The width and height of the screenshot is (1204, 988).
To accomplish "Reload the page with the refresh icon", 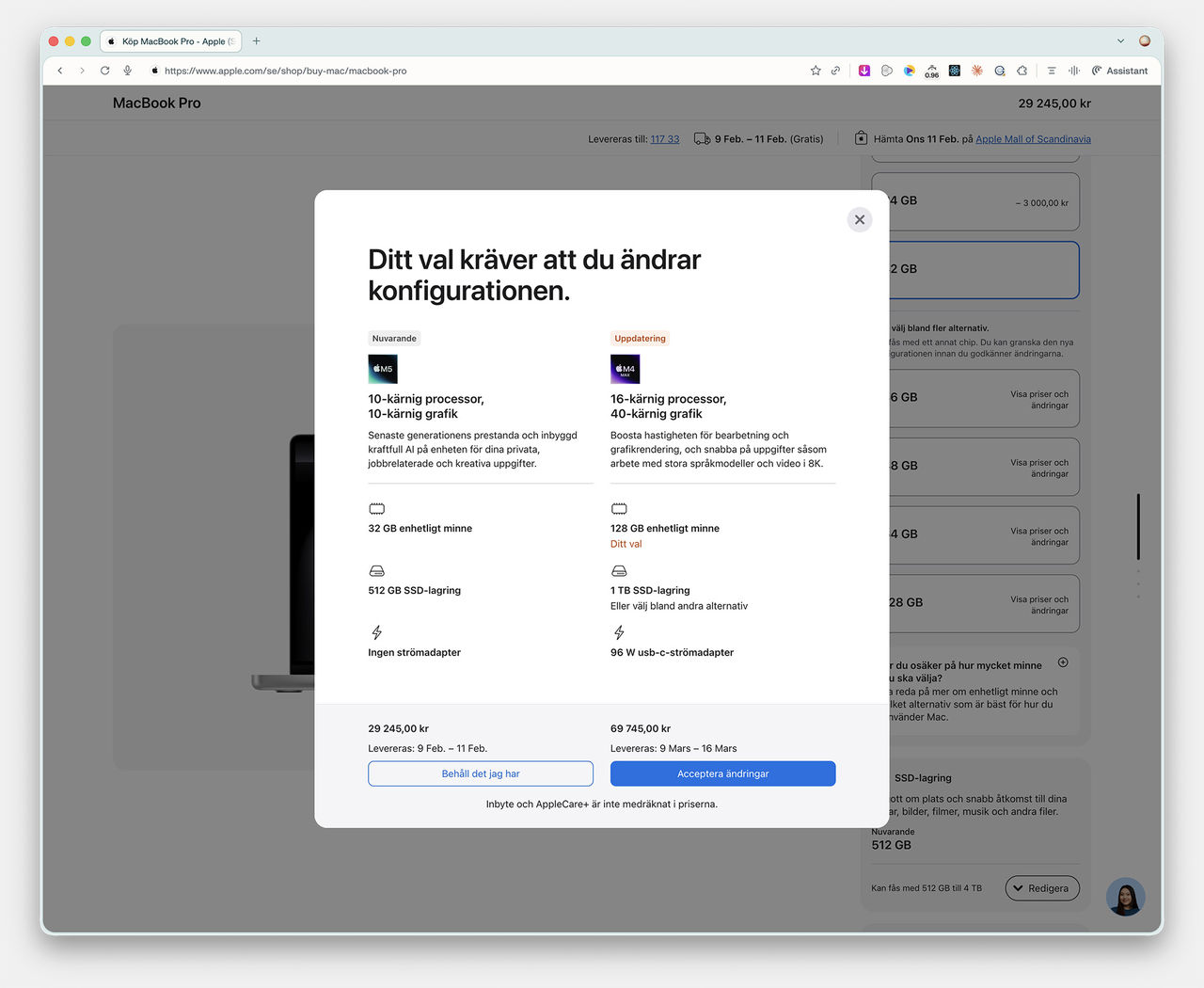I will click(x=104, y=70).
